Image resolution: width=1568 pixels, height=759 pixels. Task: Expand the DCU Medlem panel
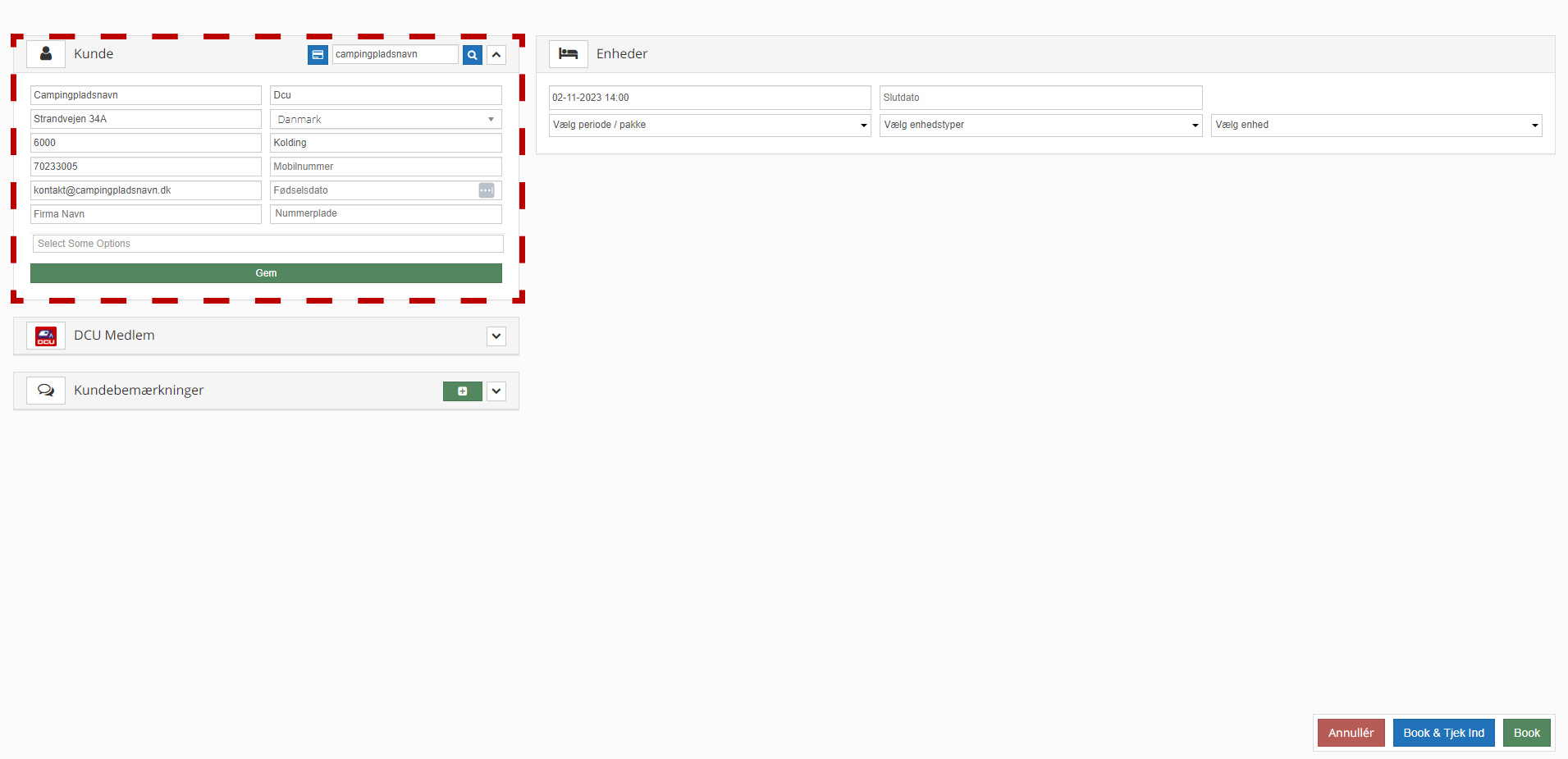(496, 336)
